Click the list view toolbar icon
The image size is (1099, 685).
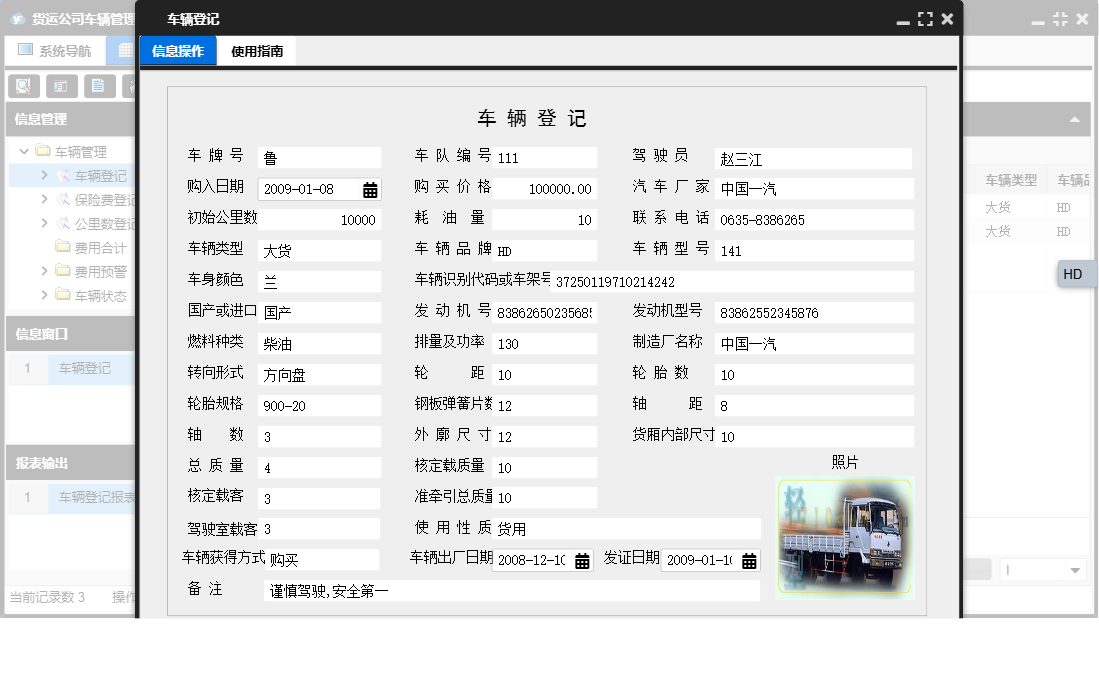pyautogui.click(x=60, y=86)
